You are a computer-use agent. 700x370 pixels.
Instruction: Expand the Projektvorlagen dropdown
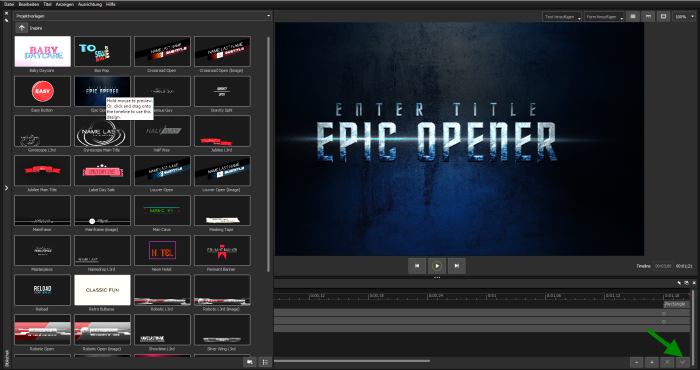pos(142,16)
